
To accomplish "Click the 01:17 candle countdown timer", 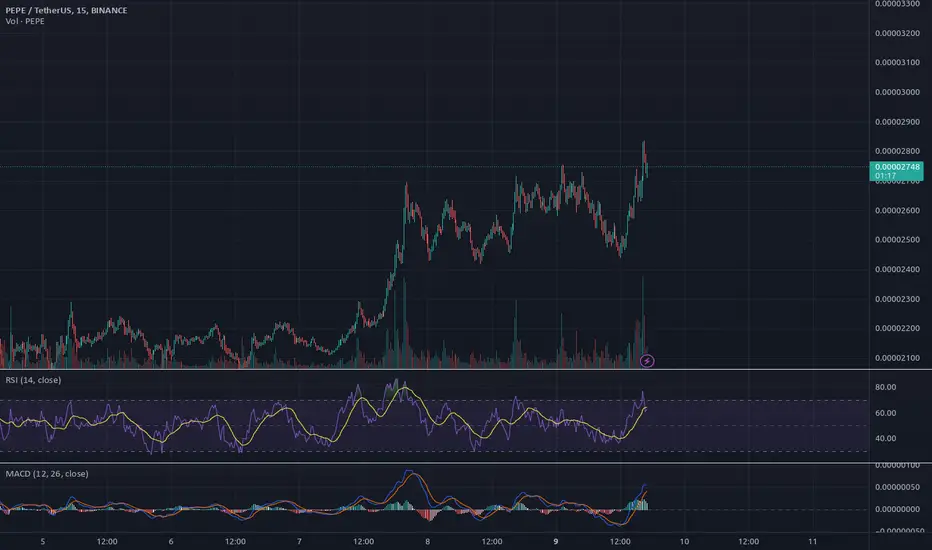I will point(885,176).
